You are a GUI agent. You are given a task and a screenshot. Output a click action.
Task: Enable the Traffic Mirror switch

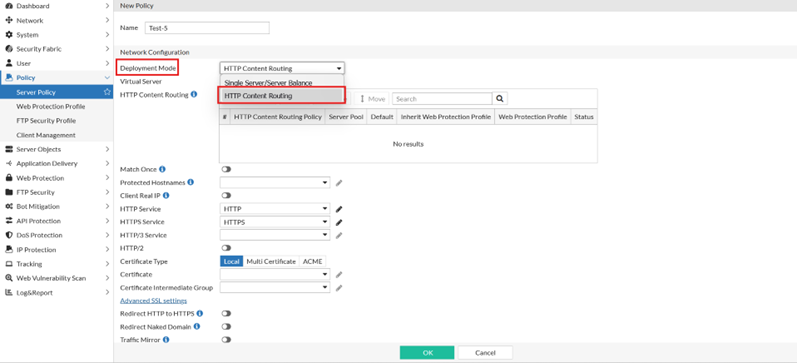(x=226, y=340)
